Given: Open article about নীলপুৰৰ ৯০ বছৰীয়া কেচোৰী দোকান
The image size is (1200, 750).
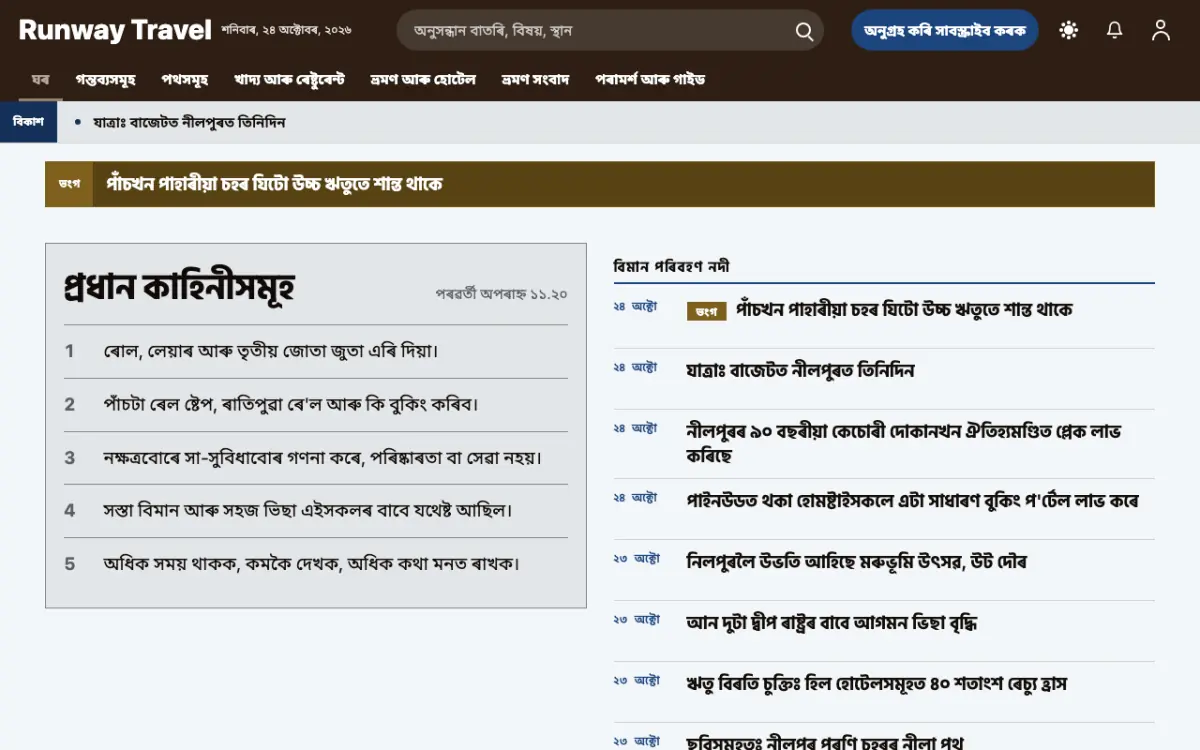Looking at the screenshot, I should [904, 443].
